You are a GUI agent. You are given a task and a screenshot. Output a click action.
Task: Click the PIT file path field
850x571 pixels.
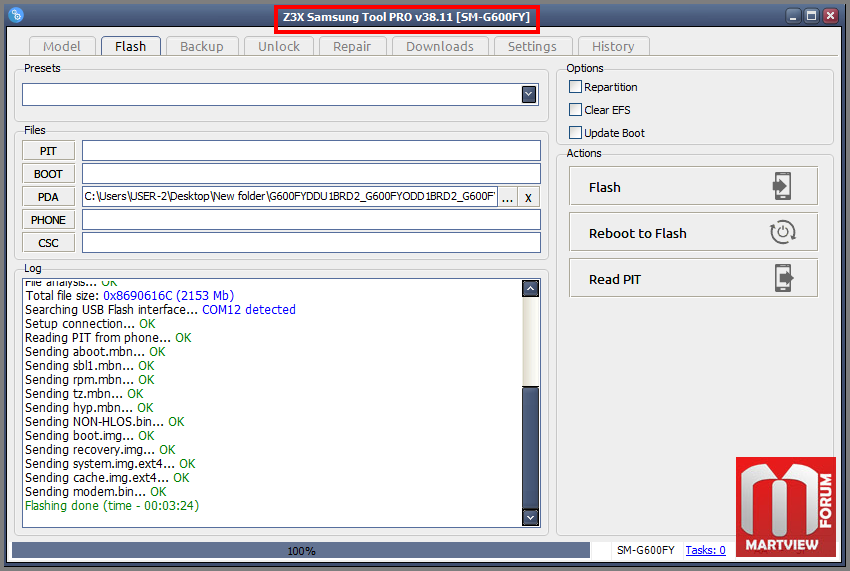tap(311, 151)
